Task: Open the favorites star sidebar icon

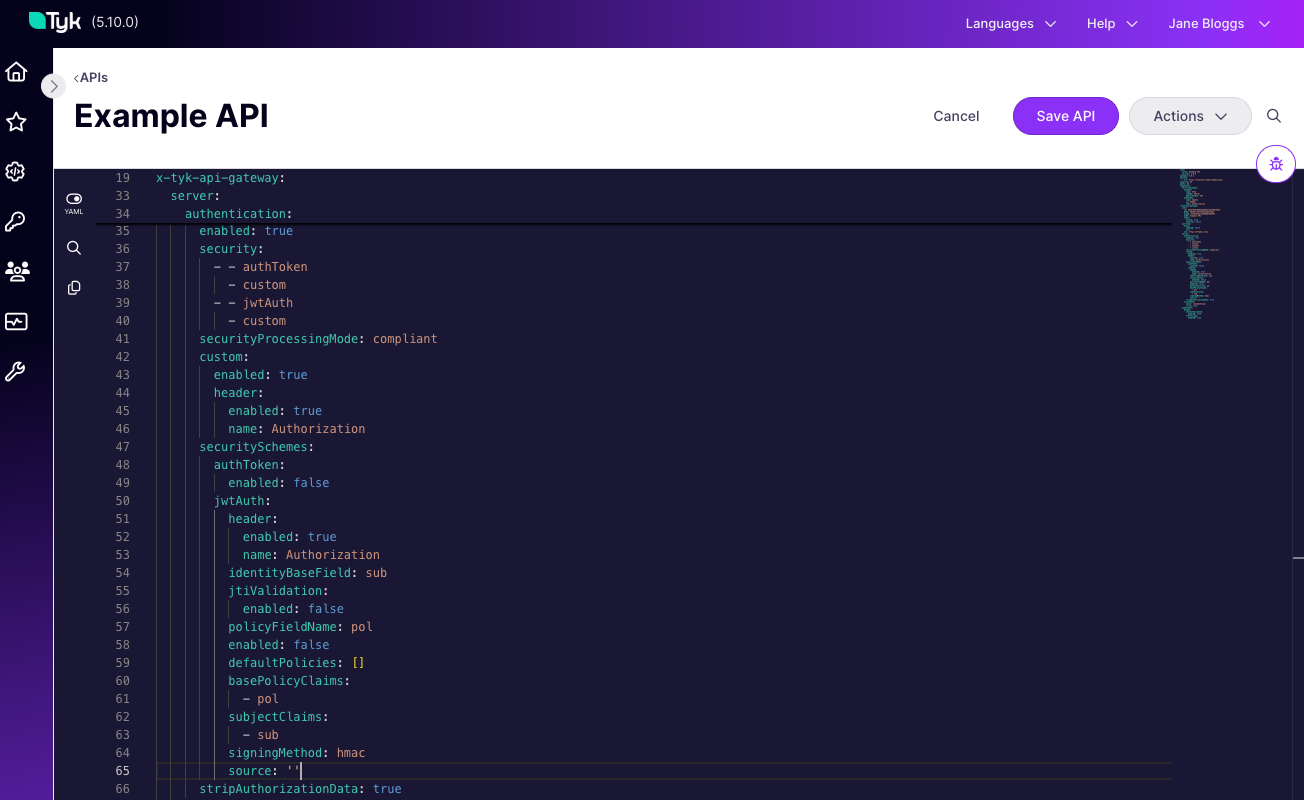Action: point(16,122)
